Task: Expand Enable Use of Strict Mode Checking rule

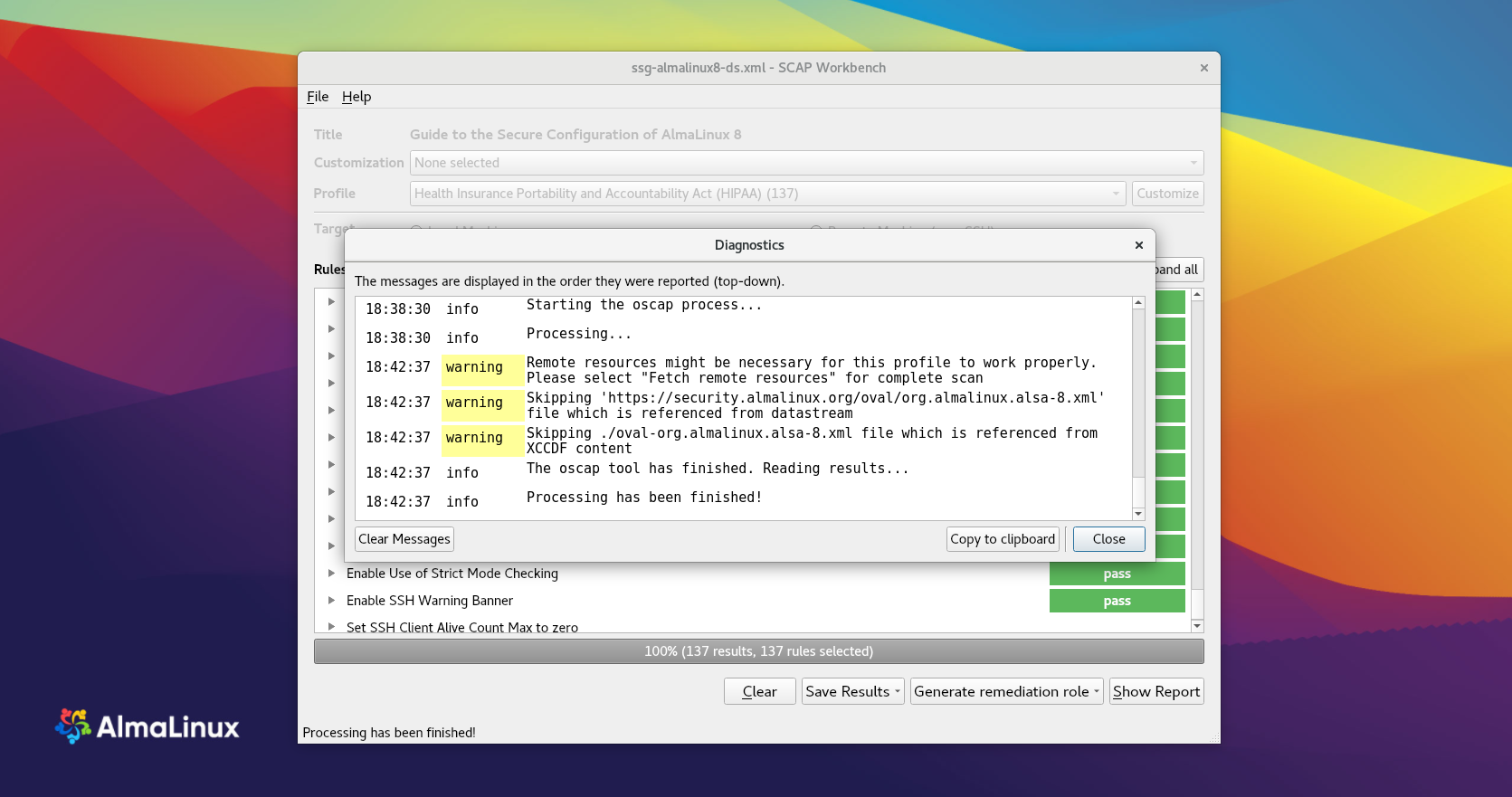Action: click(x=331, y=574)
